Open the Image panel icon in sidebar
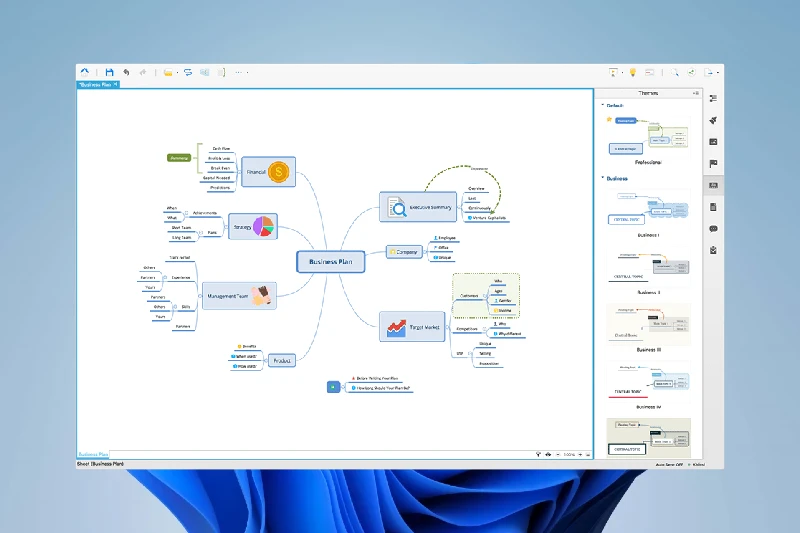The width and height of the screenshot is (800, 533). [x=713, y=141]
